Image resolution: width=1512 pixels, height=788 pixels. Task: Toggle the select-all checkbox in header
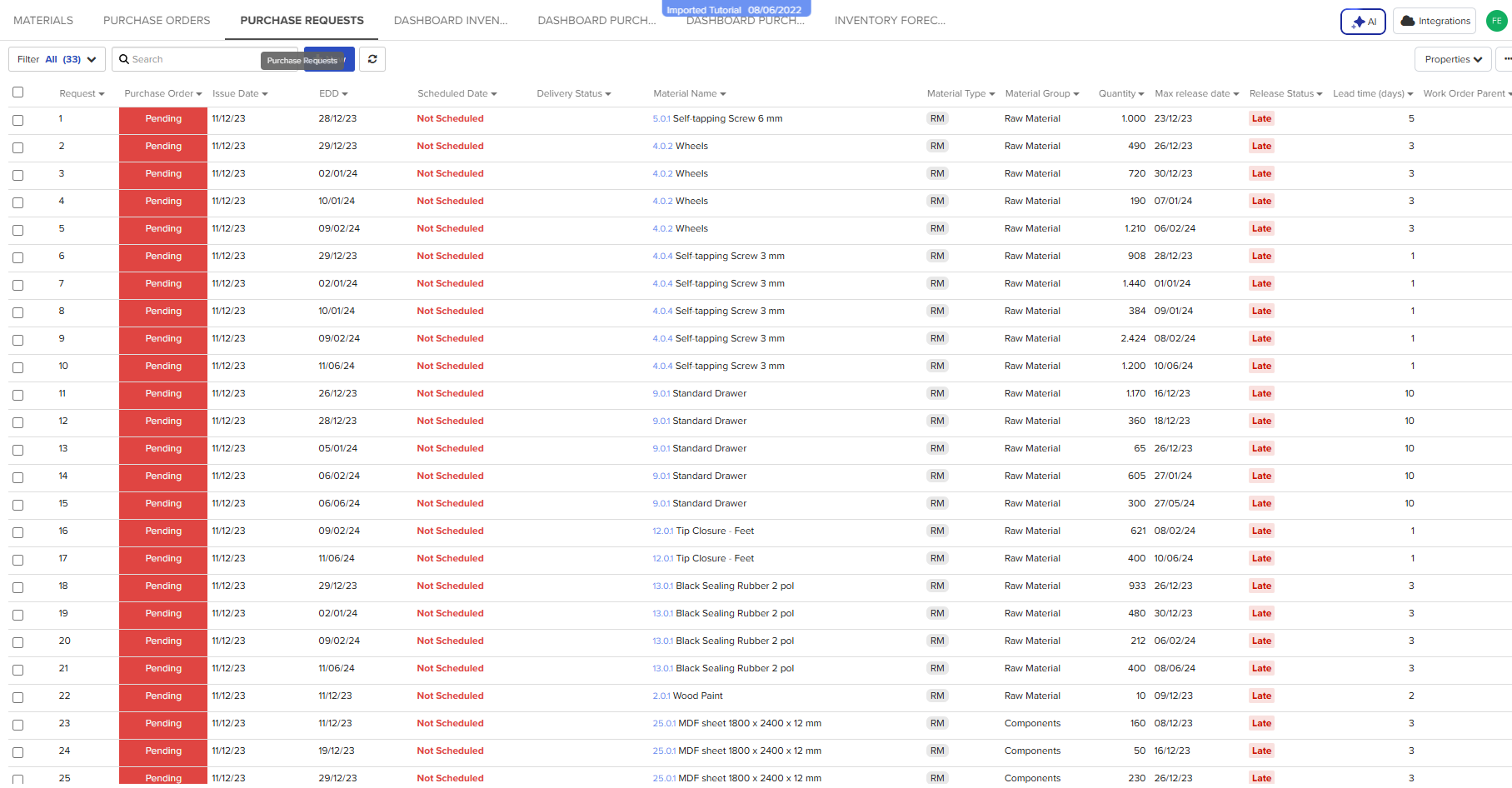(x=17, y=92)
